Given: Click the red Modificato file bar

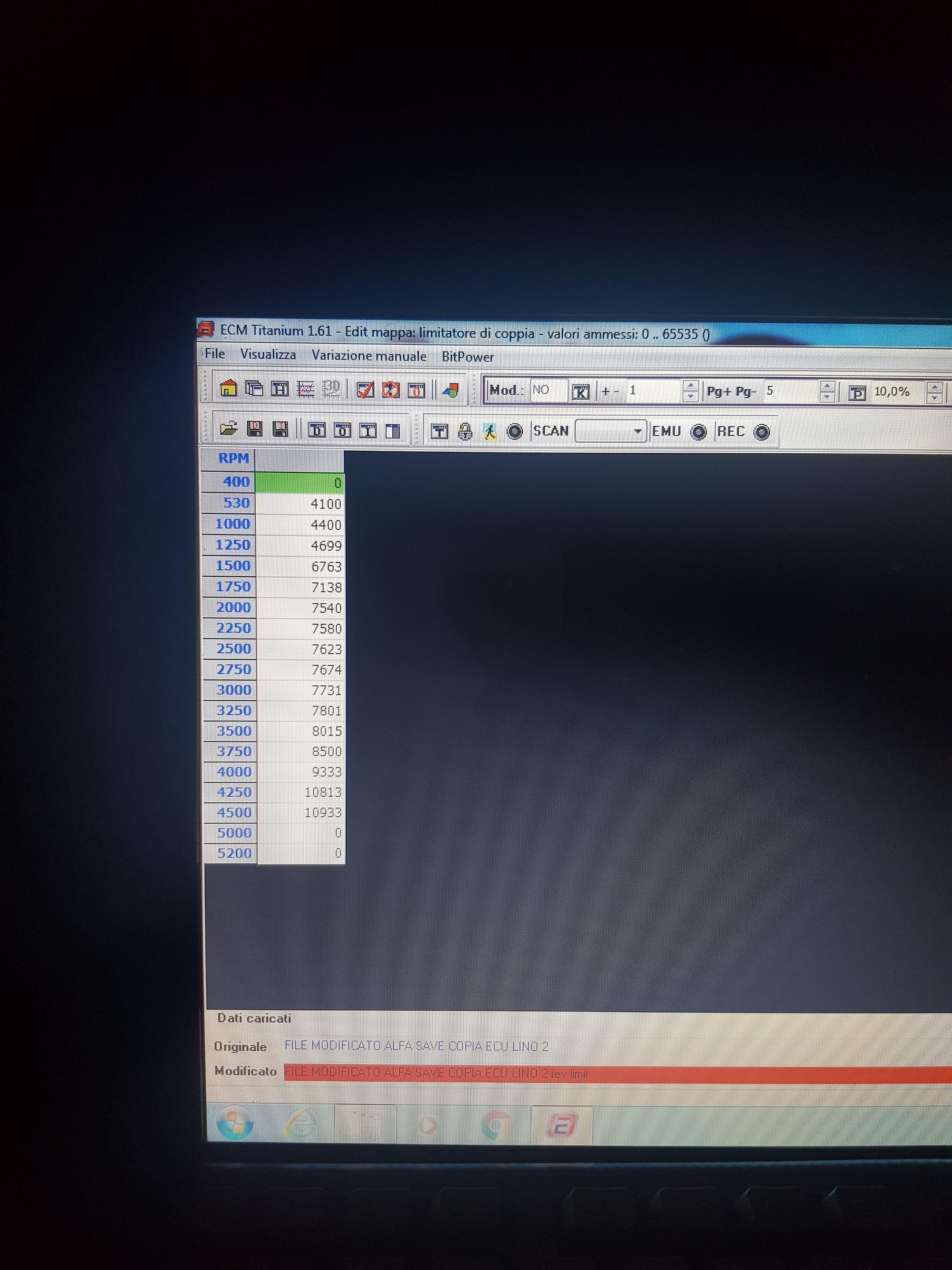Looking at the screenshot, I should pyautogui.click(x=617, y=1074).
